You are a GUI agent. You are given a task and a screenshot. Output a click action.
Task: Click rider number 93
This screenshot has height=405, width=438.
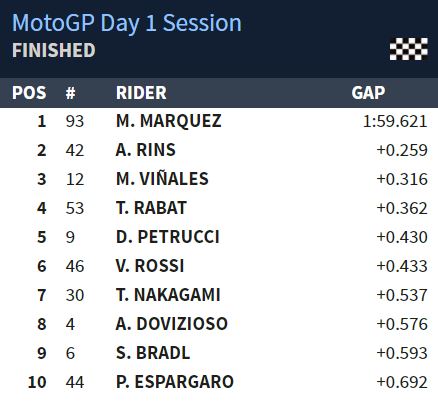[75, 121]
